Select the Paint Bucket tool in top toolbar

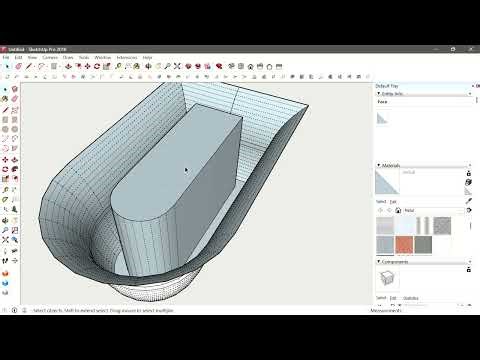click(x=137, y=67)
